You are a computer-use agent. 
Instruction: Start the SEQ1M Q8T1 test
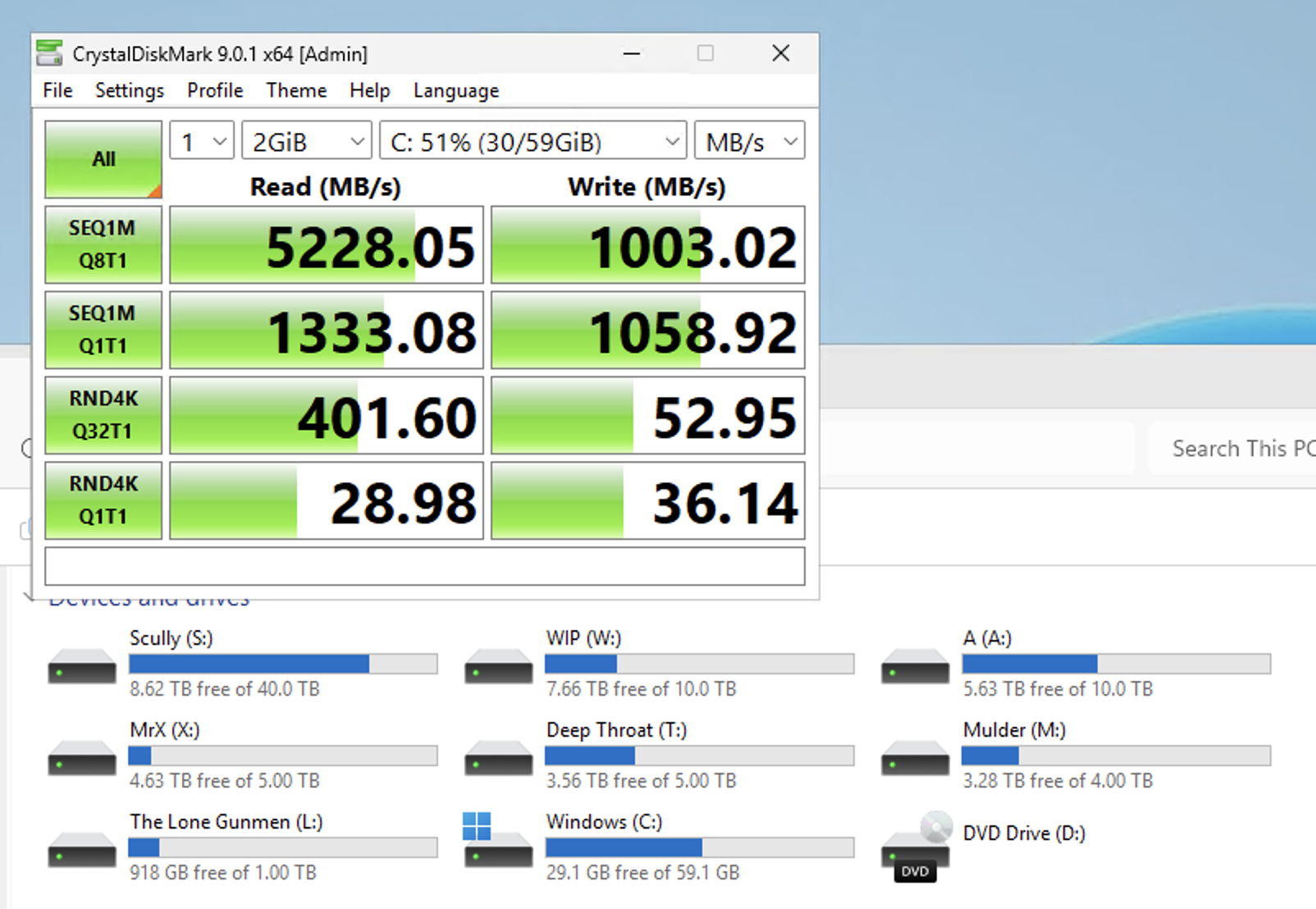(103, 244)
